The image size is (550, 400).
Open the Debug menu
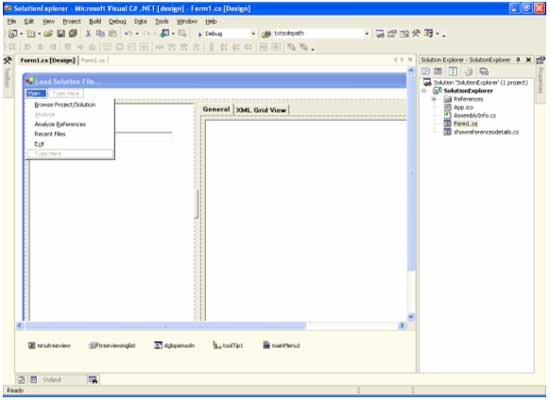117,21
